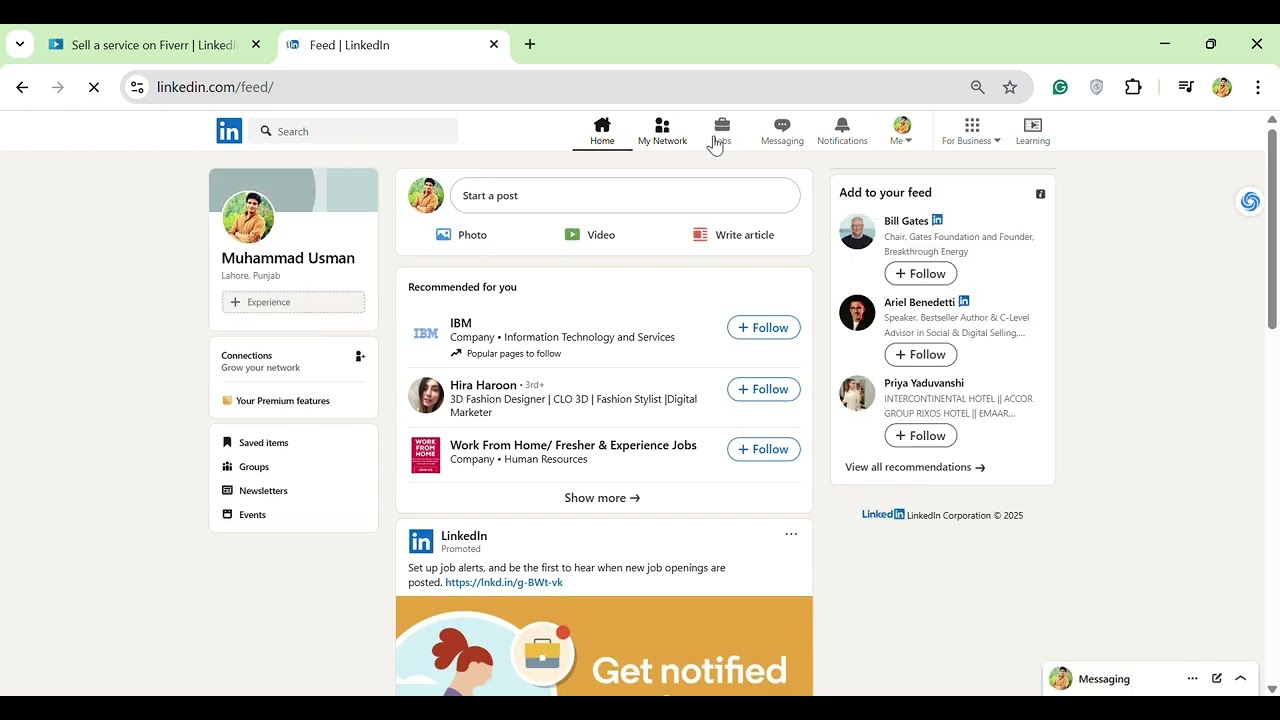The height and width of the screenshot is (720, 1280).
Task: Click the page vertical scrollbar
Action: click(x=1272, y=229)
